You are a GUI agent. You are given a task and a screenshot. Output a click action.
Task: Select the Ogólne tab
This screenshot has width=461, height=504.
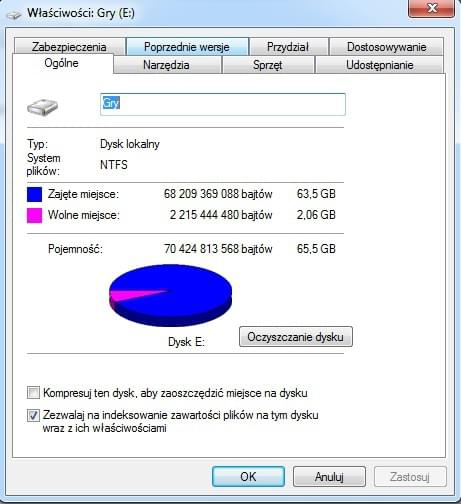[x=62, y=63]
